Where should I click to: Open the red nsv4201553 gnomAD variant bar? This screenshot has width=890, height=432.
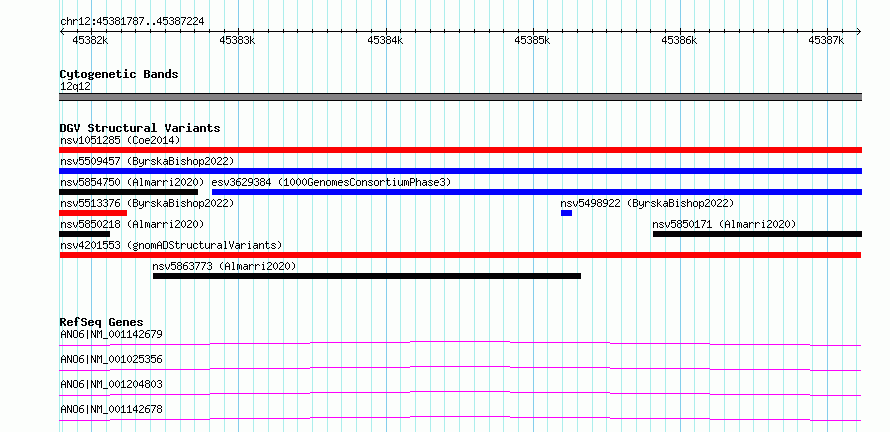click(460, 255)
